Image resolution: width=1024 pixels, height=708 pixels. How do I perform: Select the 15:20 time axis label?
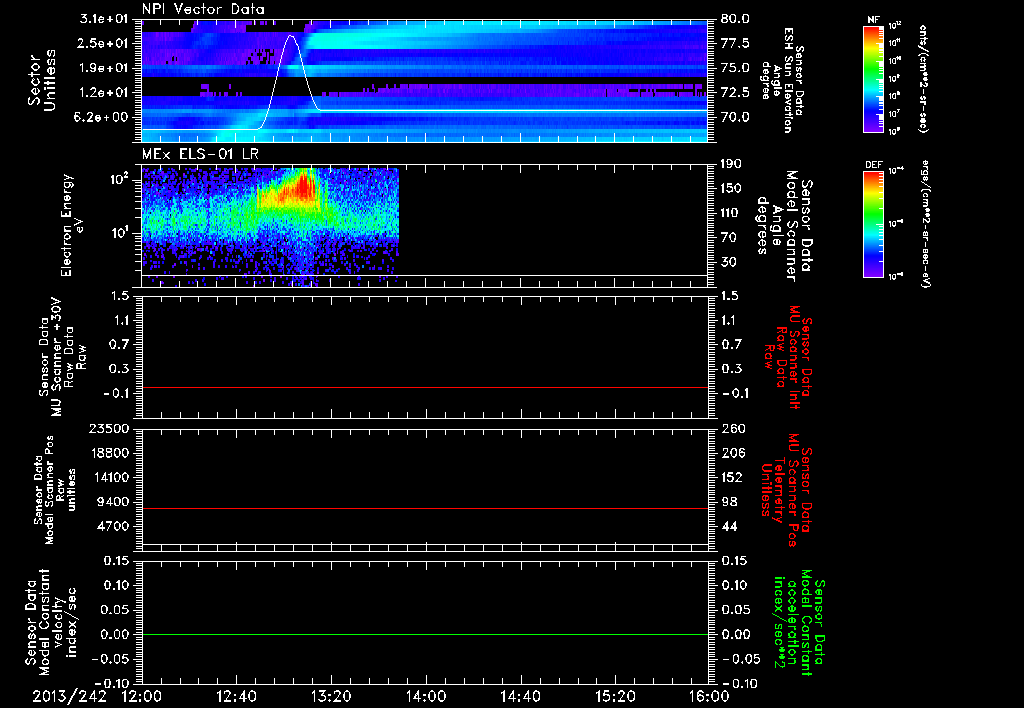tap(615, 696)
